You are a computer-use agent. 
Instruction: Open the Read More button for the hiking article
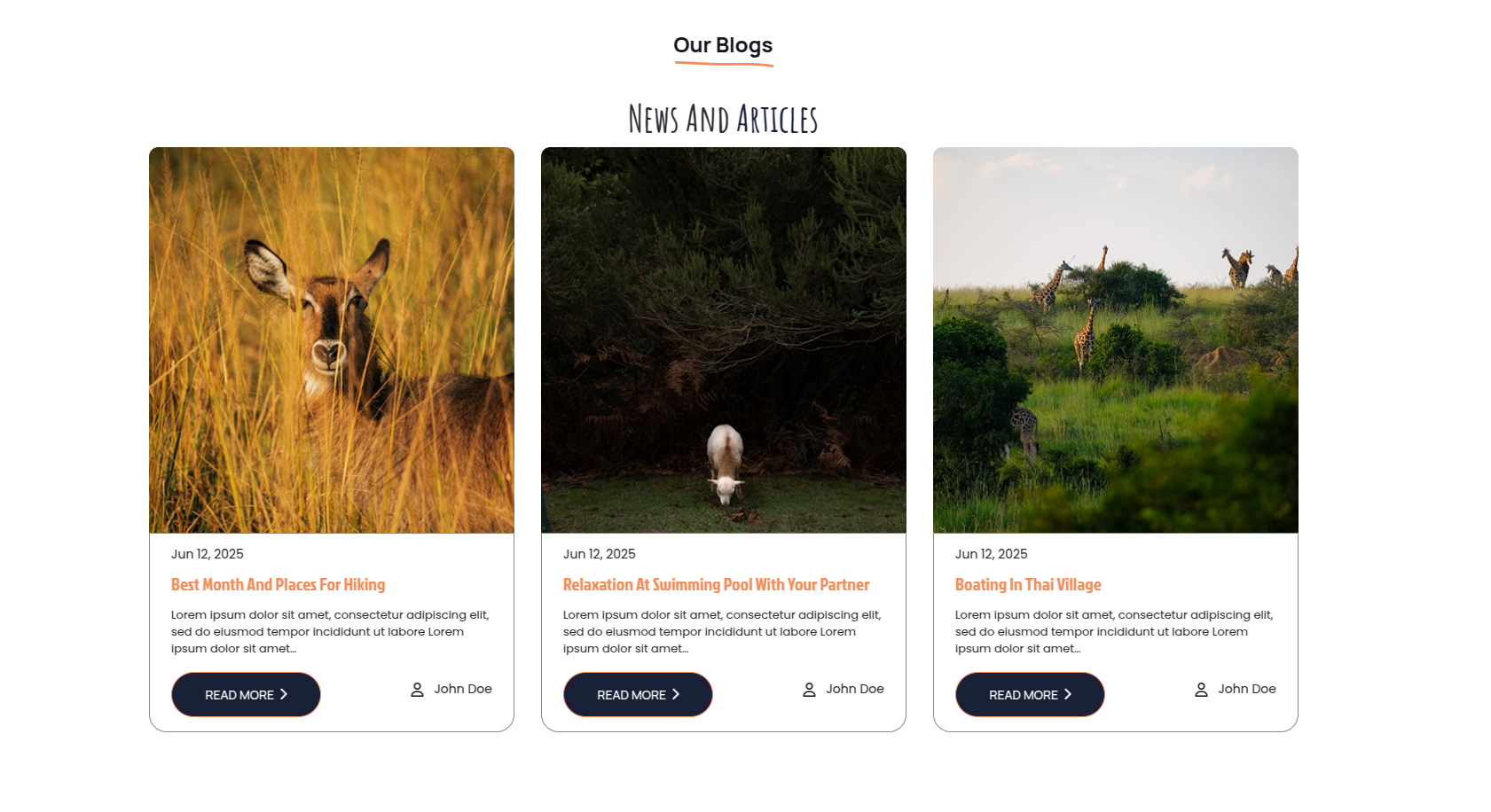[246, 694]
